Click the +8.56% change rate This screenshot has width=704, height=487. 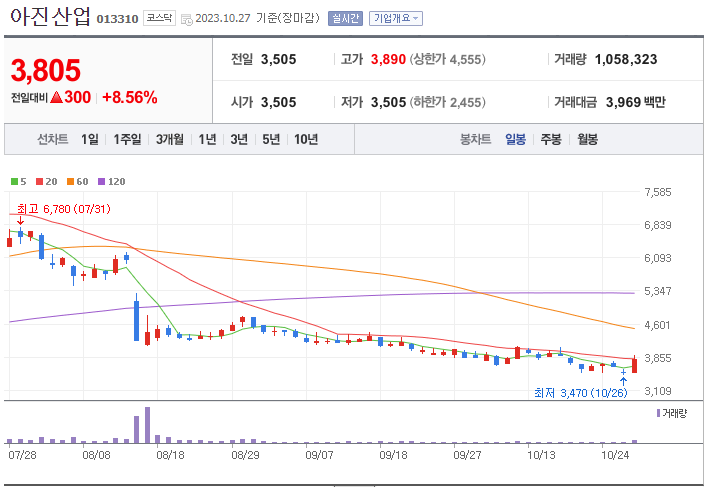130,97
